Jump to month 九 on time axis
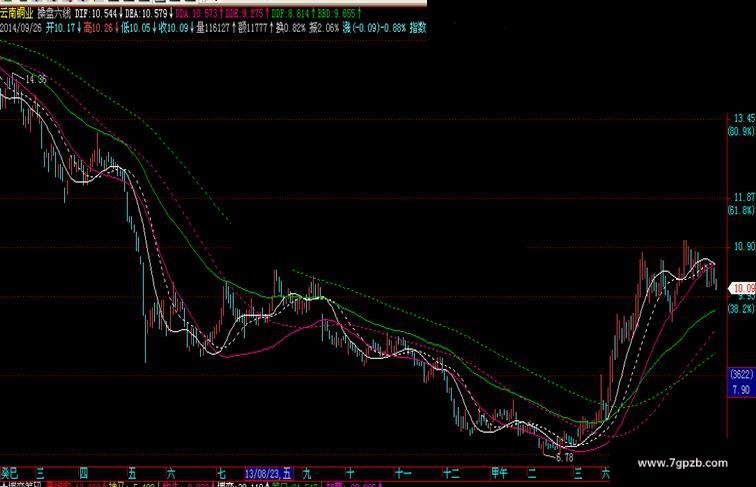The width and height of the screenshot is (756, 487). pyautogui.click(x=307, y=473)
